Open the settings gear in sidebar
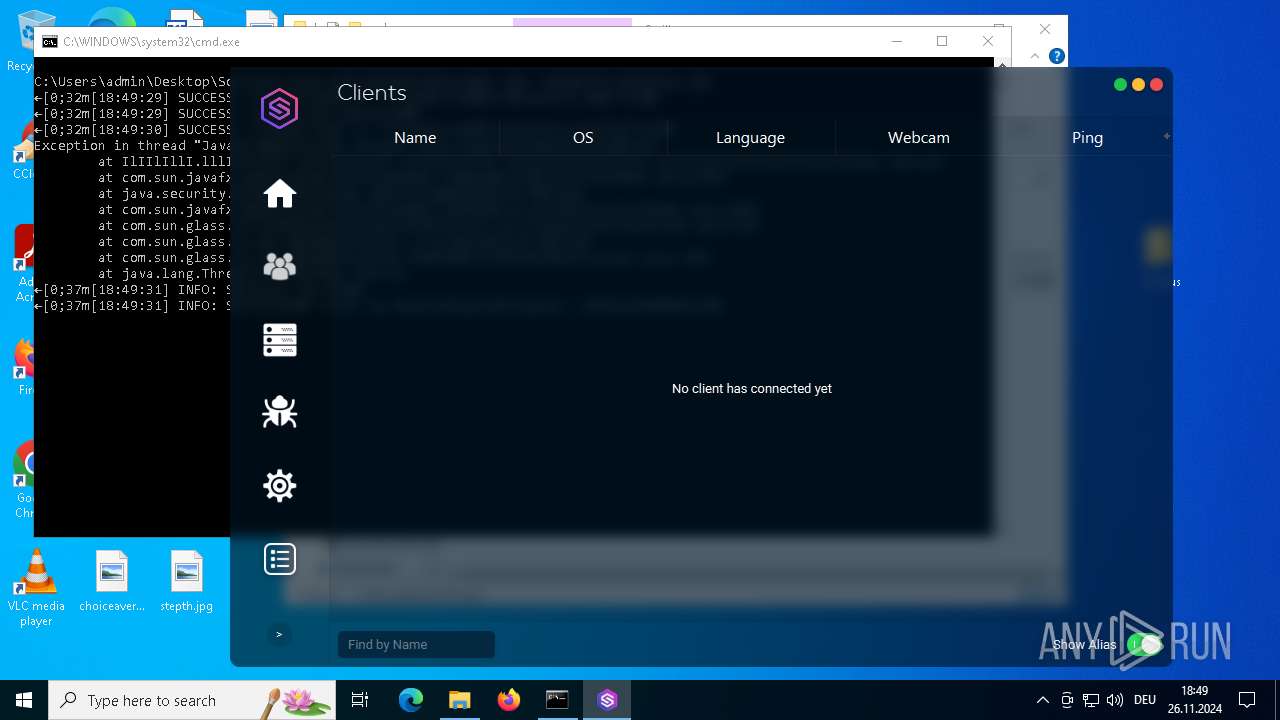 click(x=280, y=486)
